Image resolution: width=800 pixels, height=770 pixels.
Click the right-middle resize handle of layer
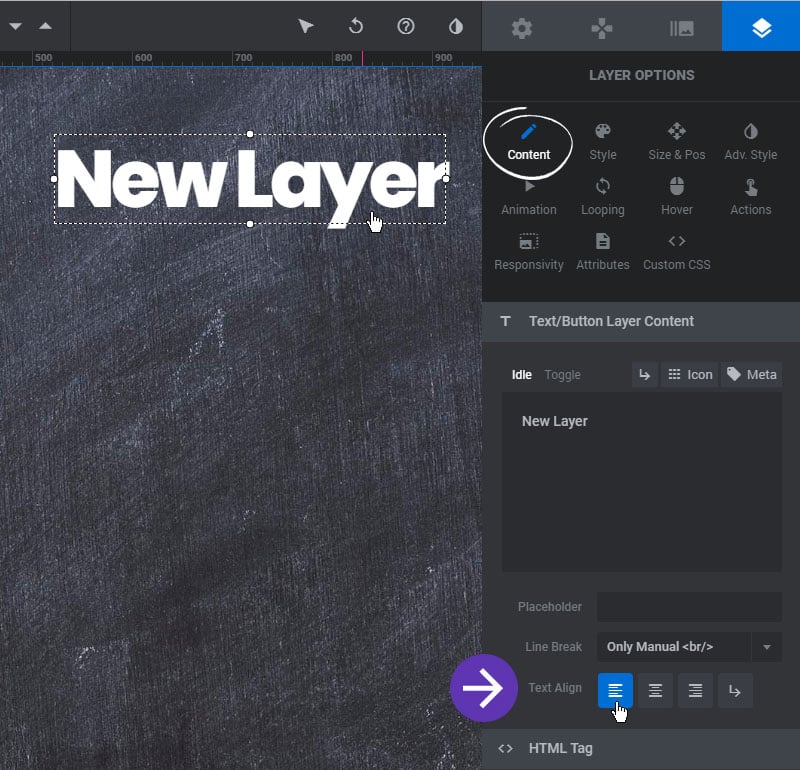(446, 179)
